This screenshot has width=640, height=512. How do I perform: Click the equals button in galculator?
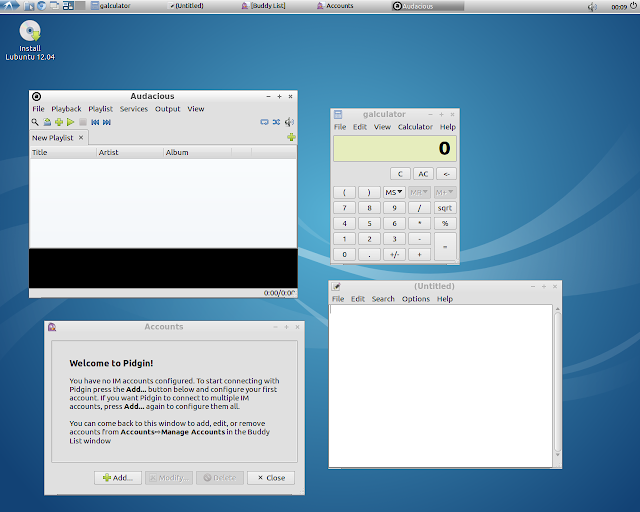(445, 247)
